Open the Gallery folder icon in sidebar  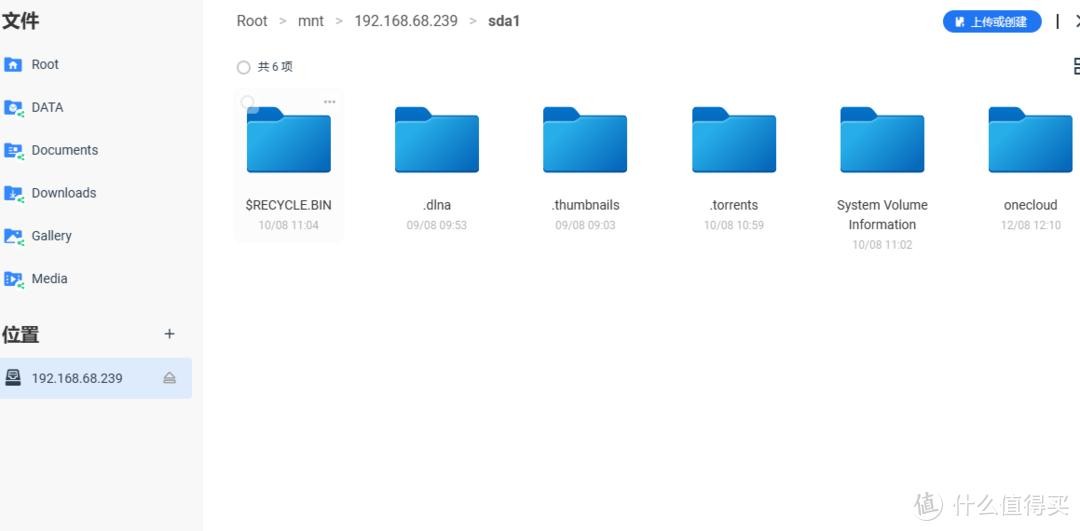(13, 237)
